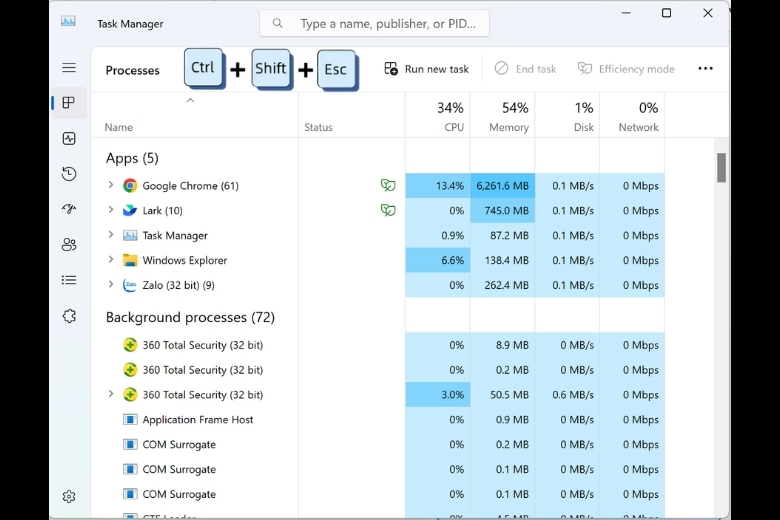
Task: Open the Details page in sidebar
Action: pos(69,280)
